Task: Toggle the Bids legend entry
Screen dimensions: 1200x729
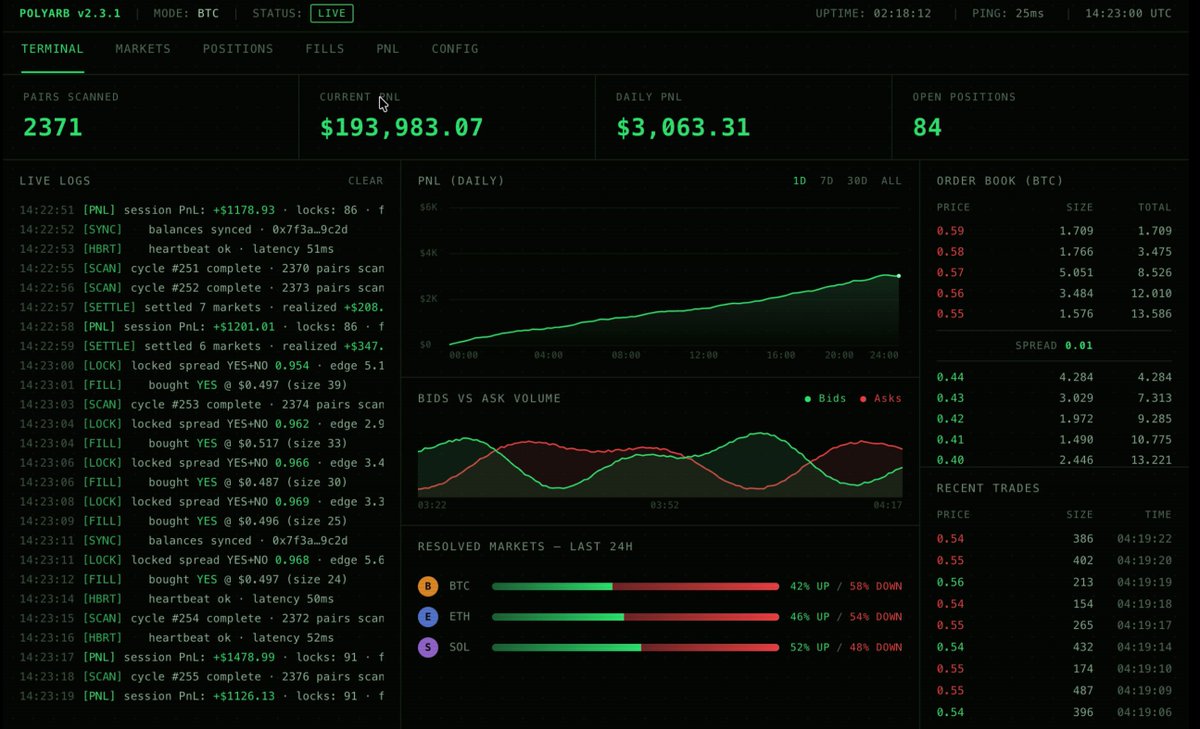Action: point(826,399)
